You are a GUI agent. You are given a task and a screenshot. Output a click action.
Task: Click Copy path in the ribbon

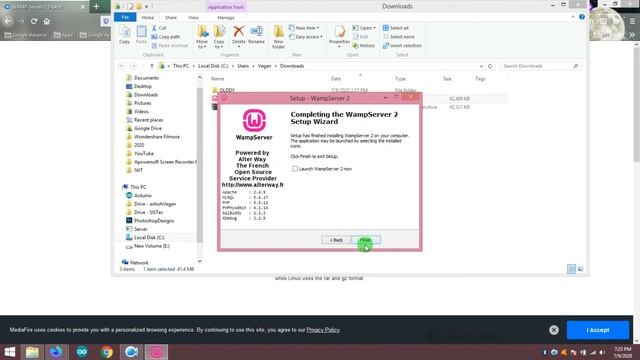coord(166,37)
